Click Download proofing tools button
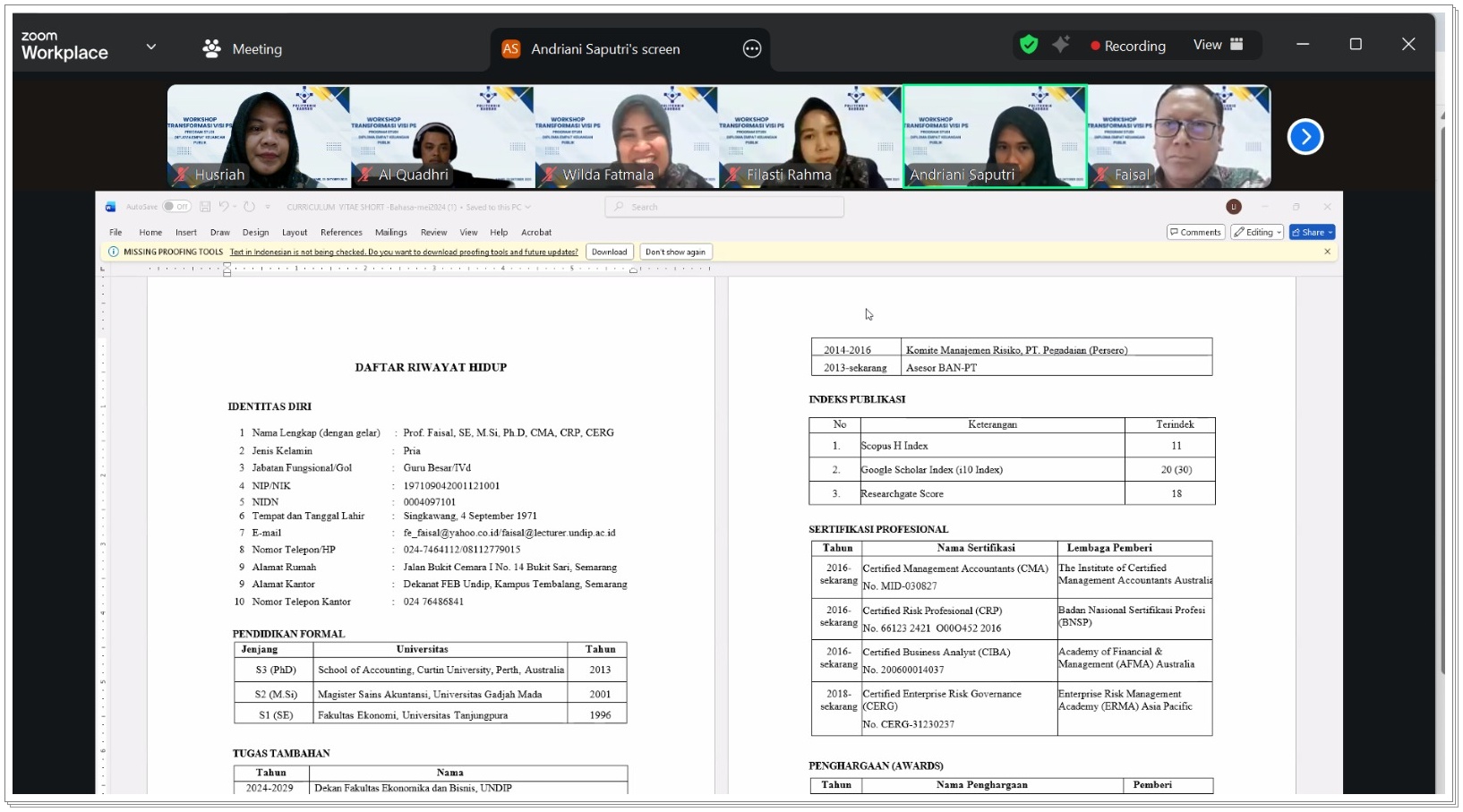1463x812 pixels. coord(609,252)
